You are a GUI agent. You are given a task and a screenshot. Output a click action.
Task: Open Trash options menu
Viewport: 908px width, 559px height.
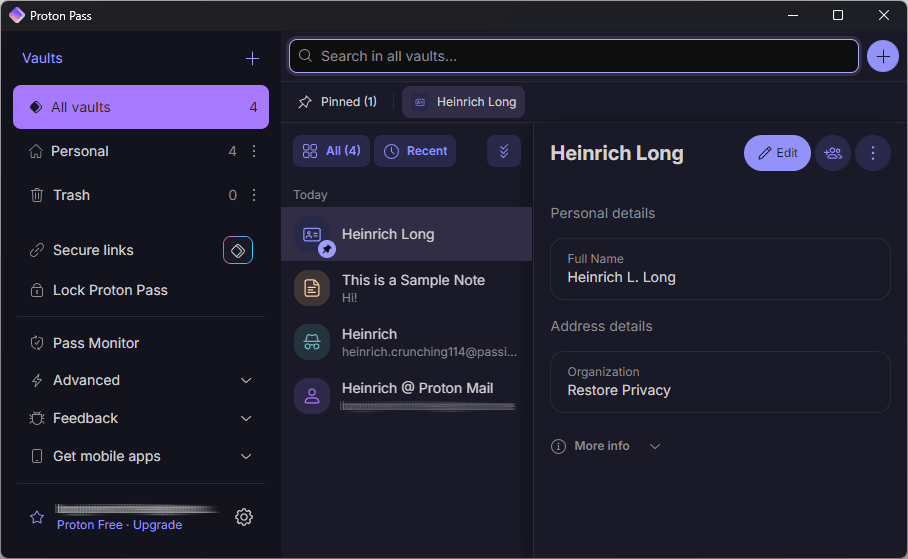[254, 195]
